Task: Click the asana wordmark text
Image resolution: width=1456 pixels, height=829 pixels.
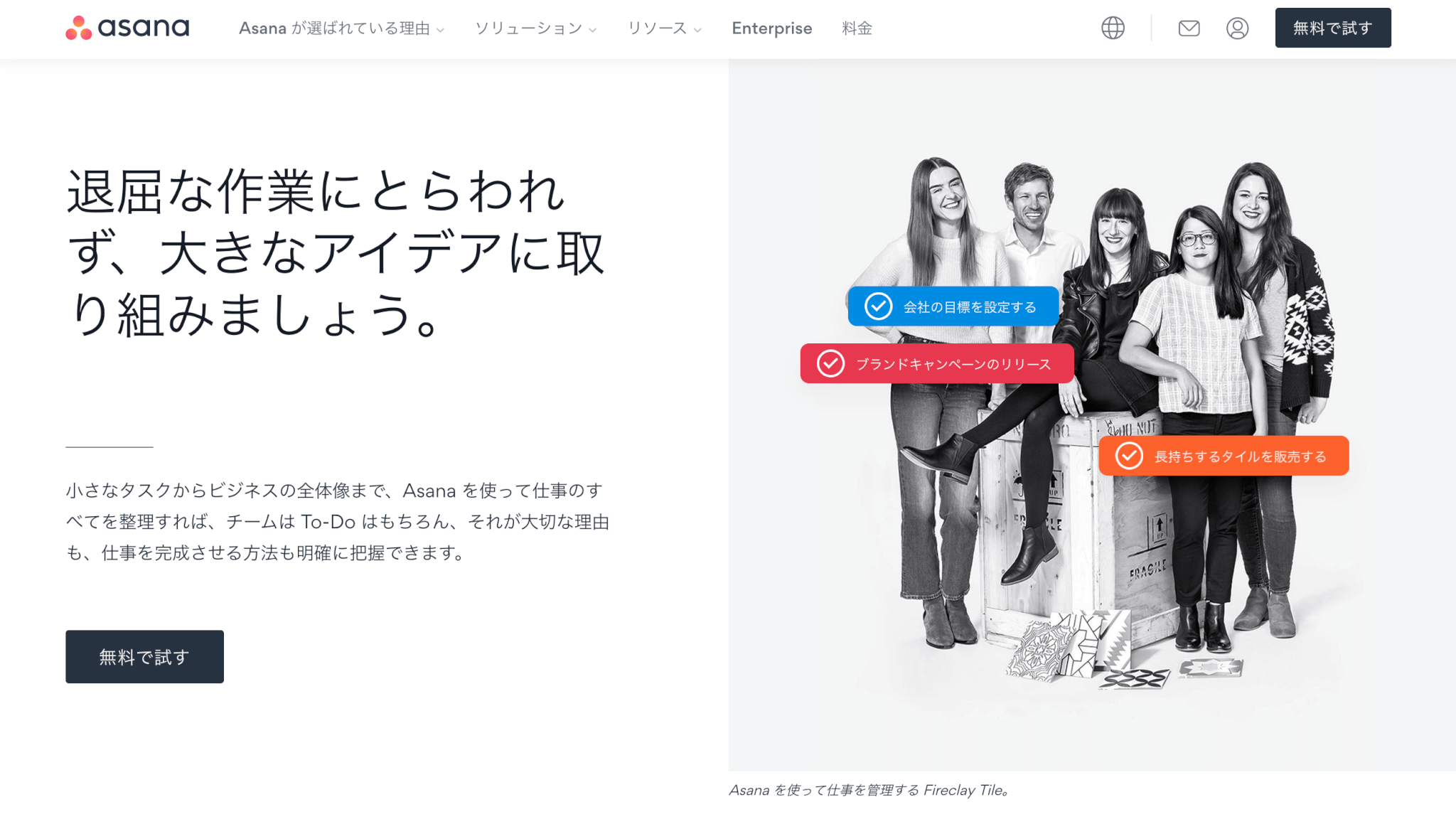Action: pyautogui.click(x=144, y=28)
